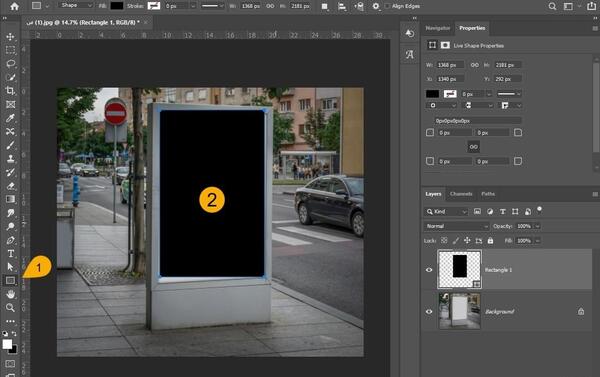
Task: Click the Home button in options bar
Action: click(15, 6)
